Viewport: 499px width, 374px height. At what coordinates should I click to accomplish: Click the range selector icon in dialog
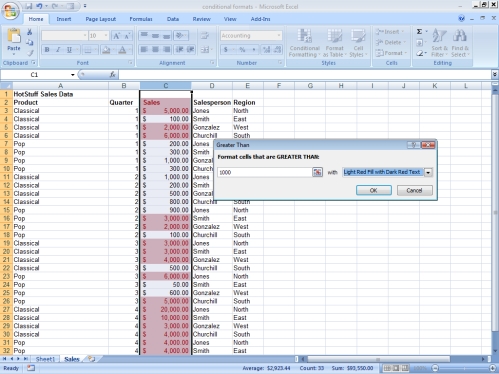pyautogui.click(x=317, y=172)
